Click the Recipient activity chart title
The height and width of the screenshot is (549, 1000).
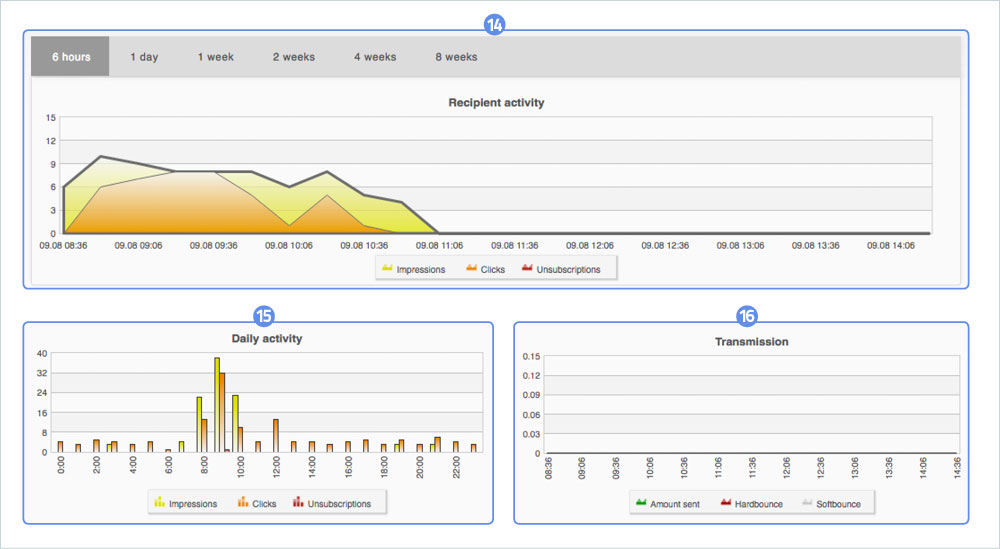pyautogui.click(x=496, y=102)
